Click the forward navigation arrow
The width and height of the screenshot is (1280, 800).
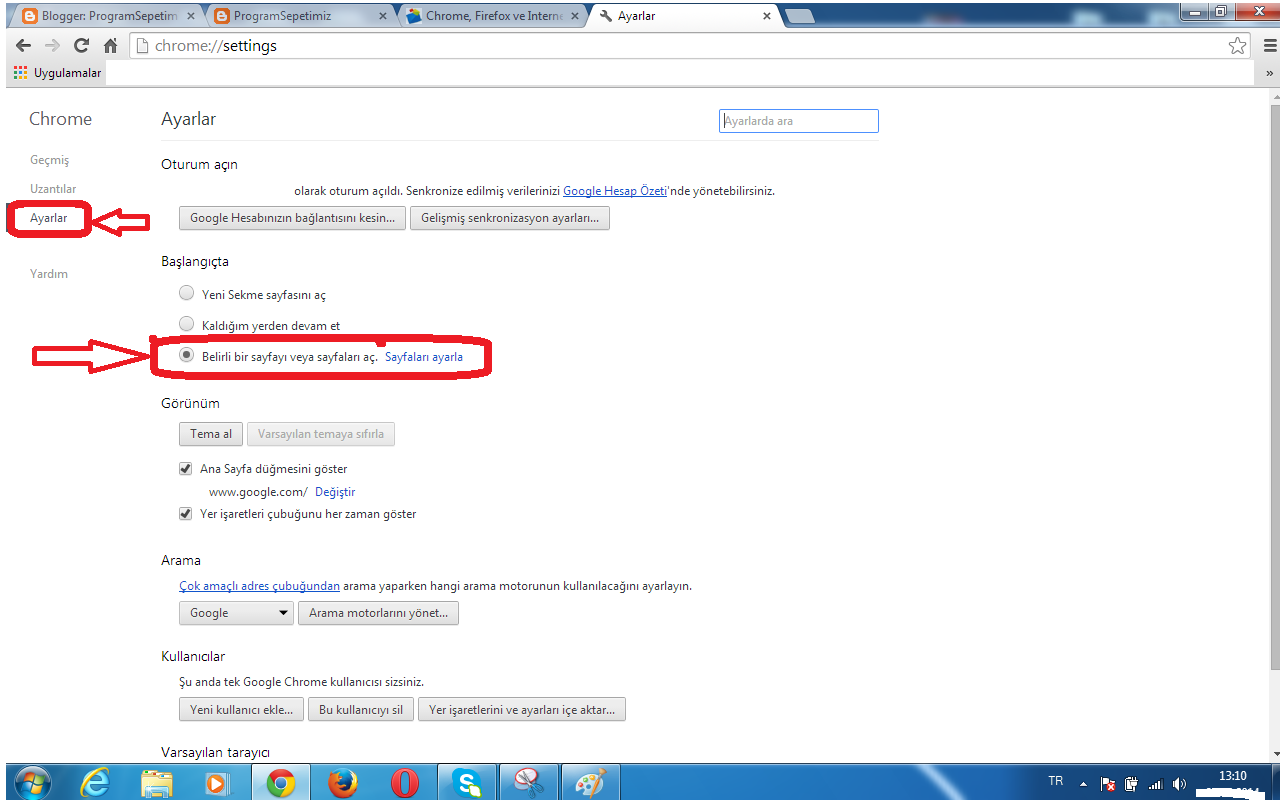click(x=52, y=46)
